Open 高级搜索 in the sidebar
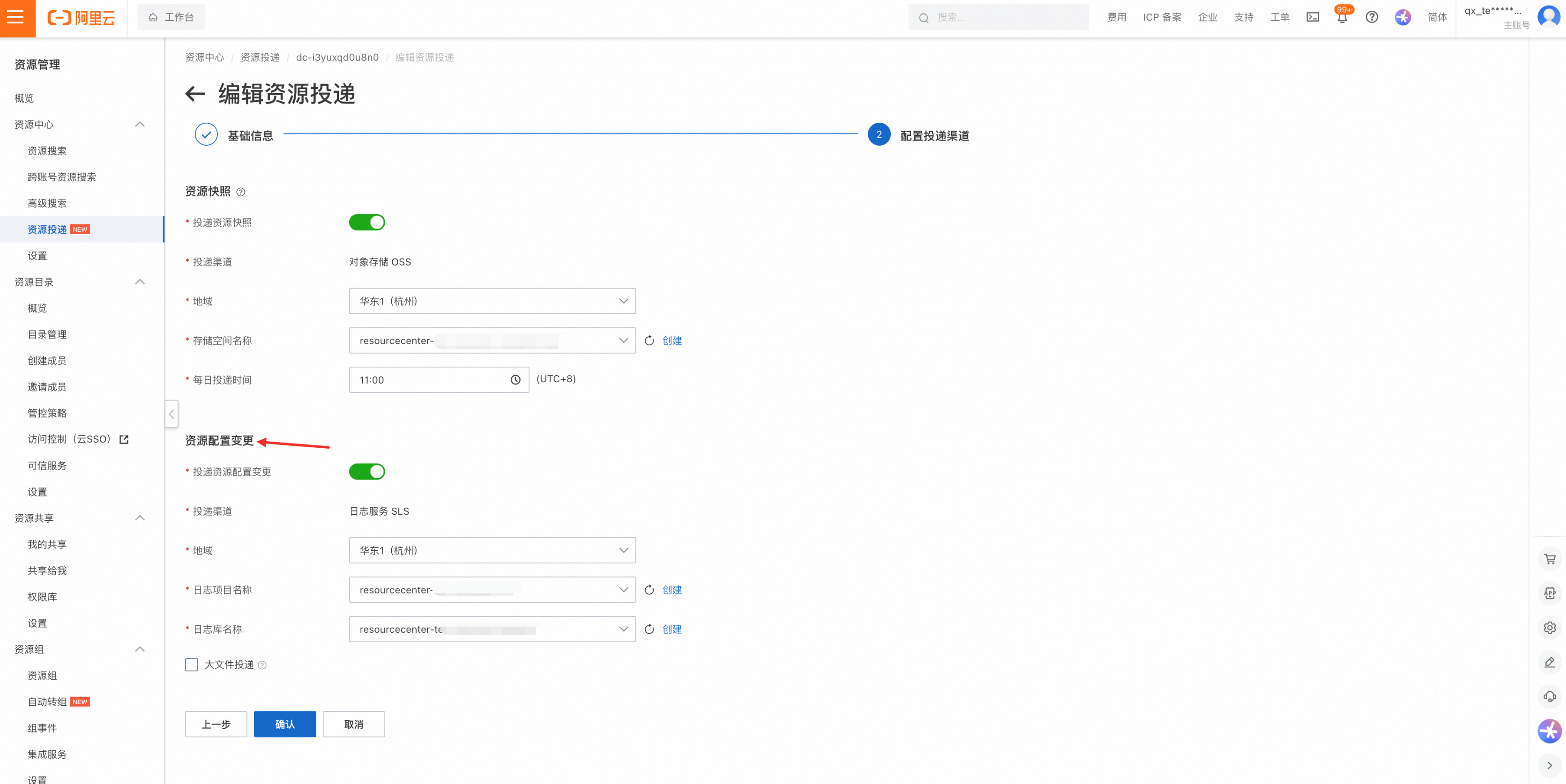This screenshot has height=784, width=1566. 47,203
